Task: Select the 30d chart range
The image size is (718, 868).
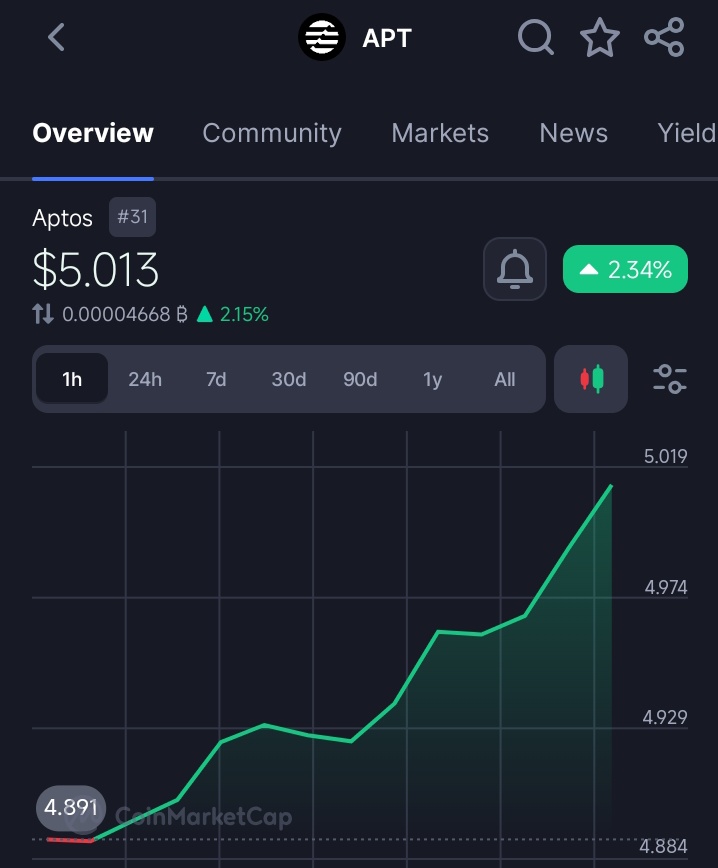Action: 288,379
